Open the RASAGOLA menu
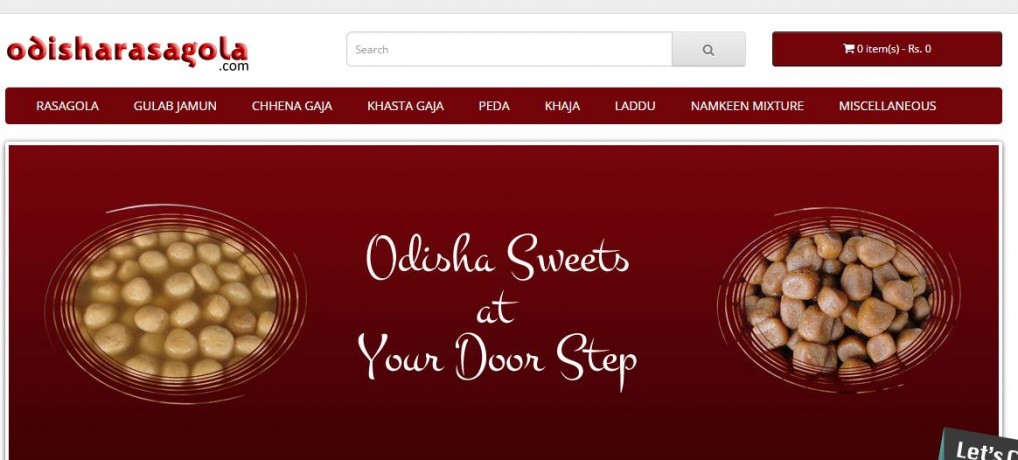The image size is (1018, 460). (x=68, y=106)
